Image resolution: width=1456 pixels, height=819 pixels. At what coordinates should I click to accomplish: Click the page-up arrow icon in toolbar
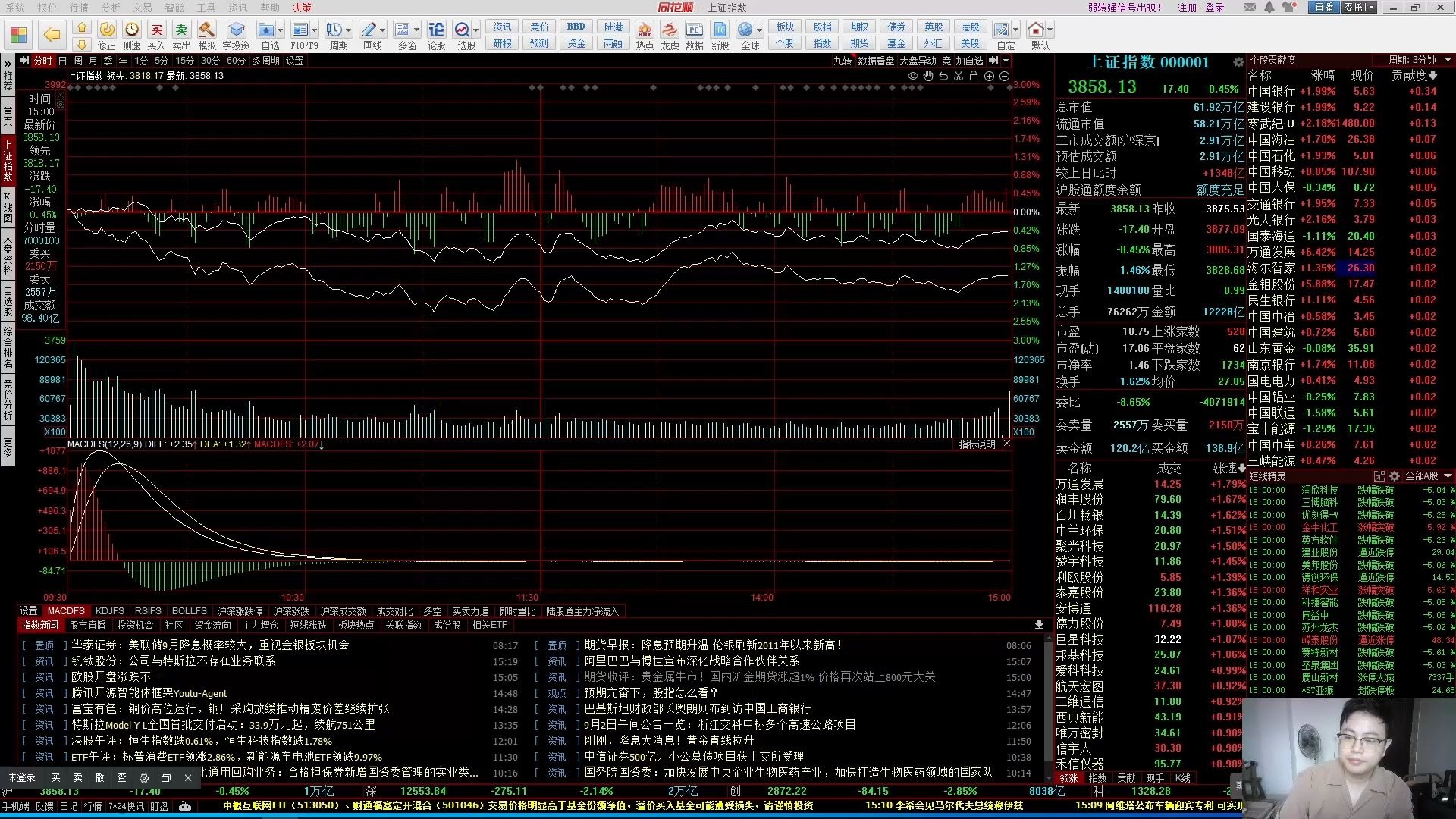pyautogui.click(x=82, y=27)
